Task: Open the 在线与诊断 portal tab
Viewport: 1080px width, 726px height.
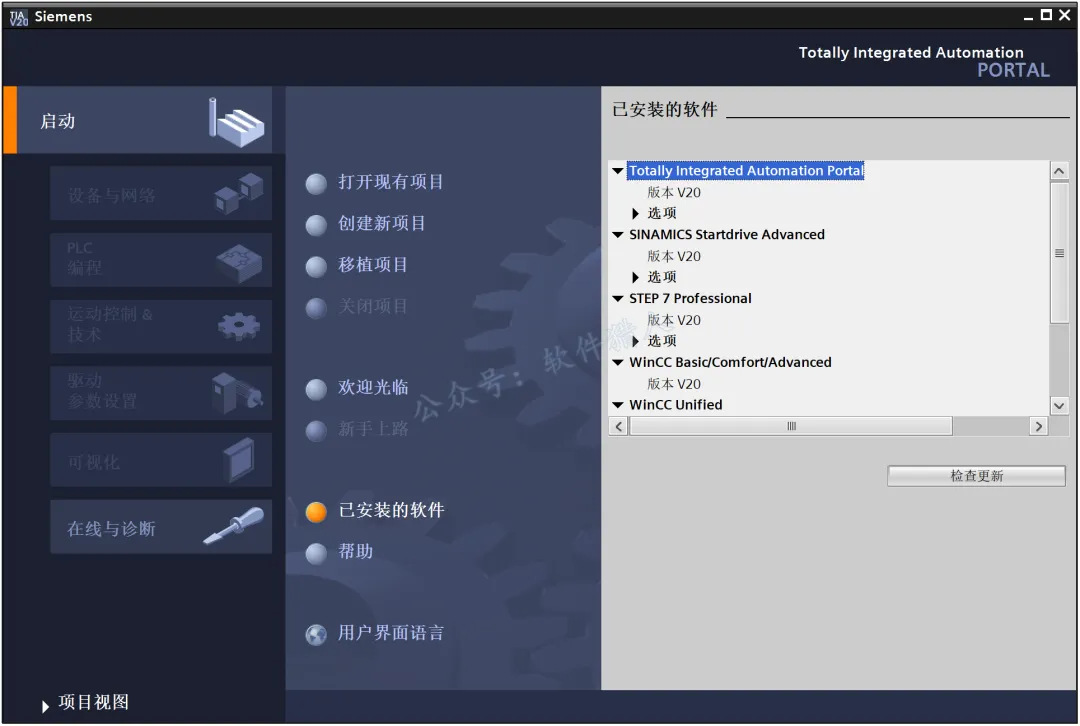Action: point(161,528)
